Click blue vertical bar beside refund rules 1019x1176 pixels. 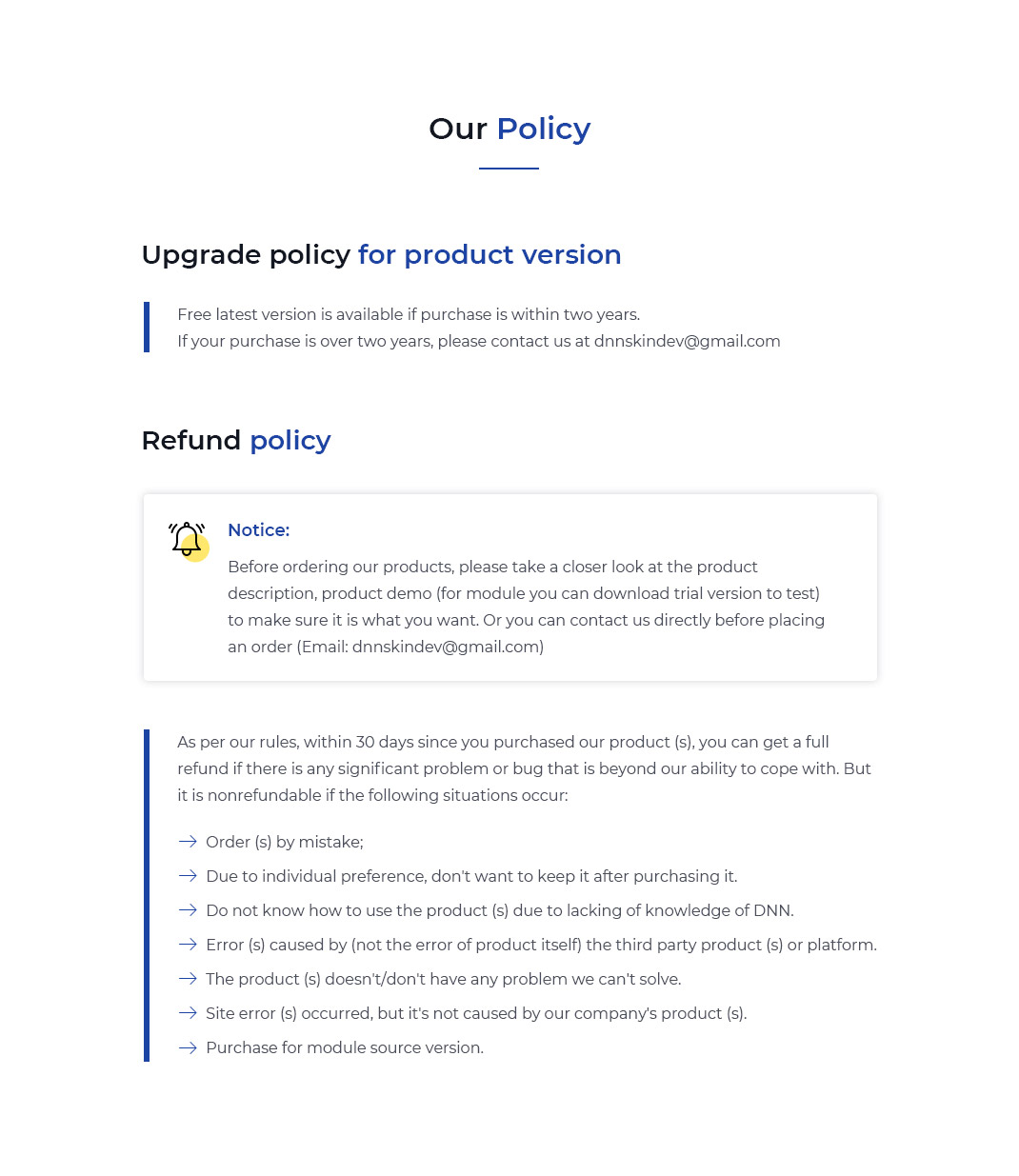pyautogui.click(x=147, y=895)
